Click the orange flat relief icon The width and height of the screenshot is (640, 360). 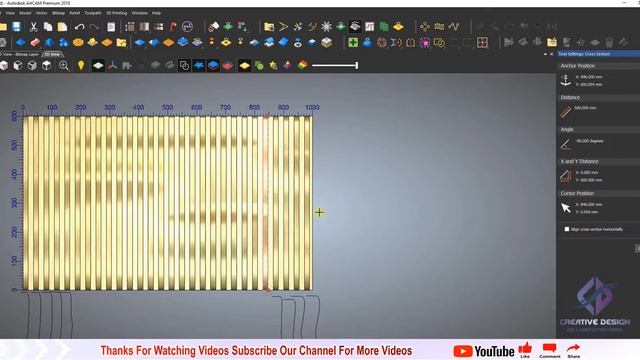[169, 42]
